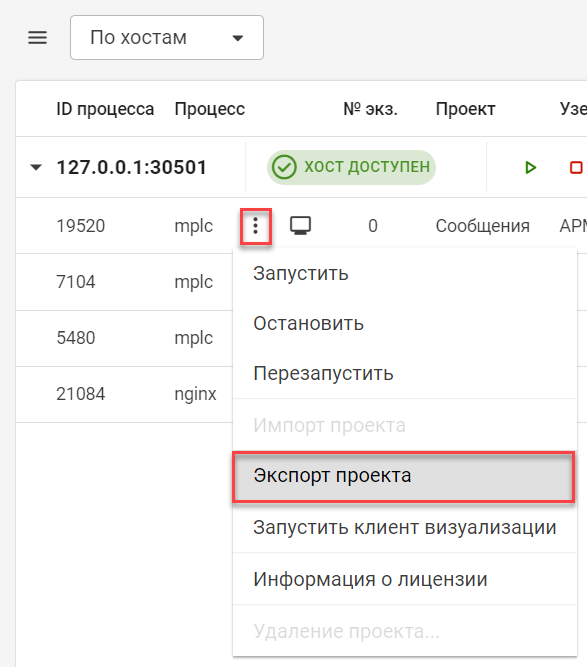The width and height of the screenshot is (587, 667).
Task: Select "Экспорт проекта" menu entry
Action: coord(404,476)
